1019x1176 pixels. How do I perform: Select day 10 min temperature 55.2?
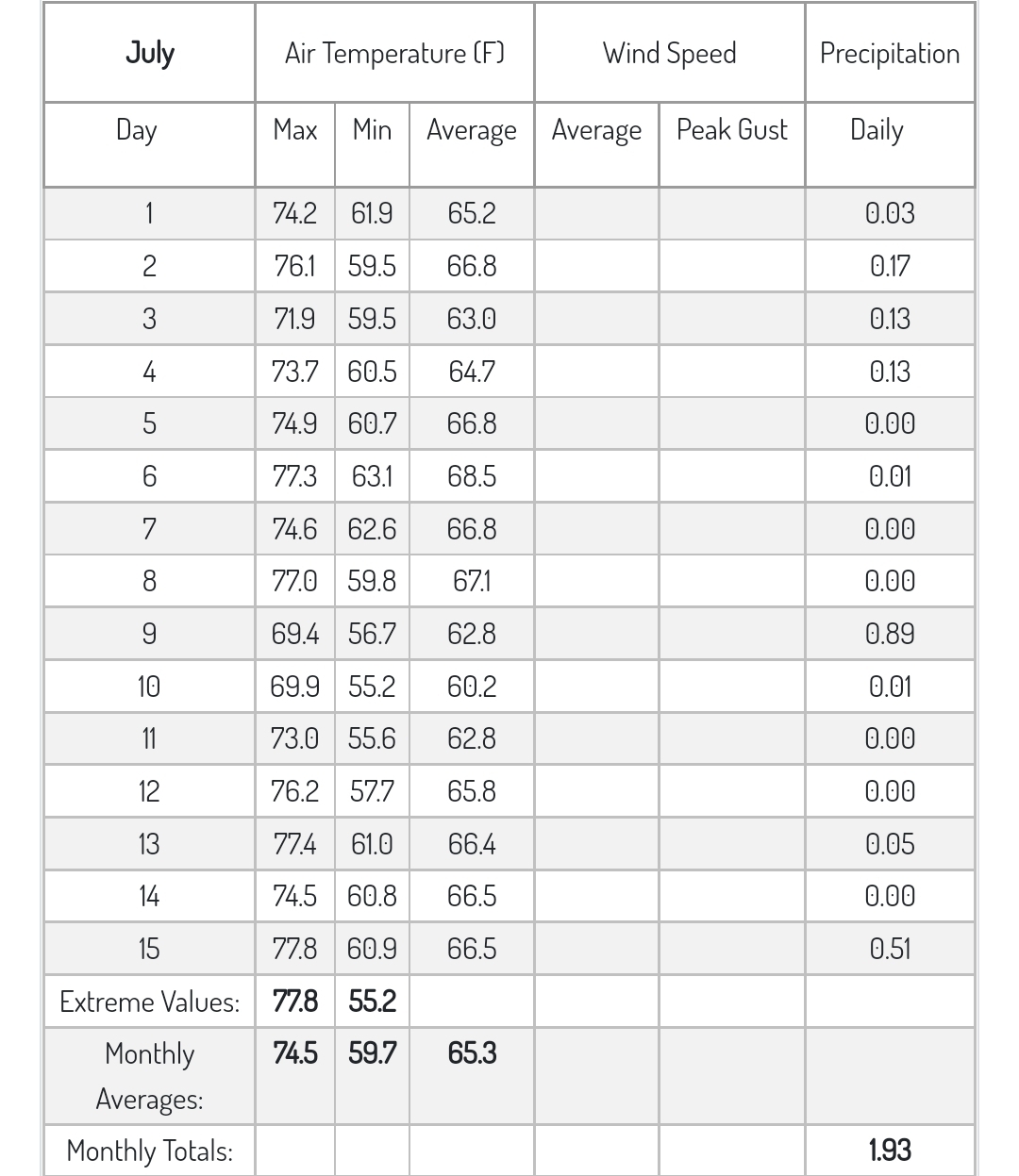(372, 687)
